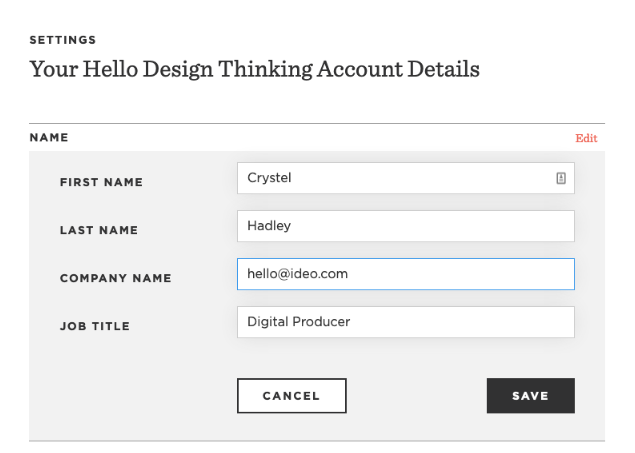Click the divider line below the form
The width and height of the screenshot is (635, 453).
pos(317,441)
